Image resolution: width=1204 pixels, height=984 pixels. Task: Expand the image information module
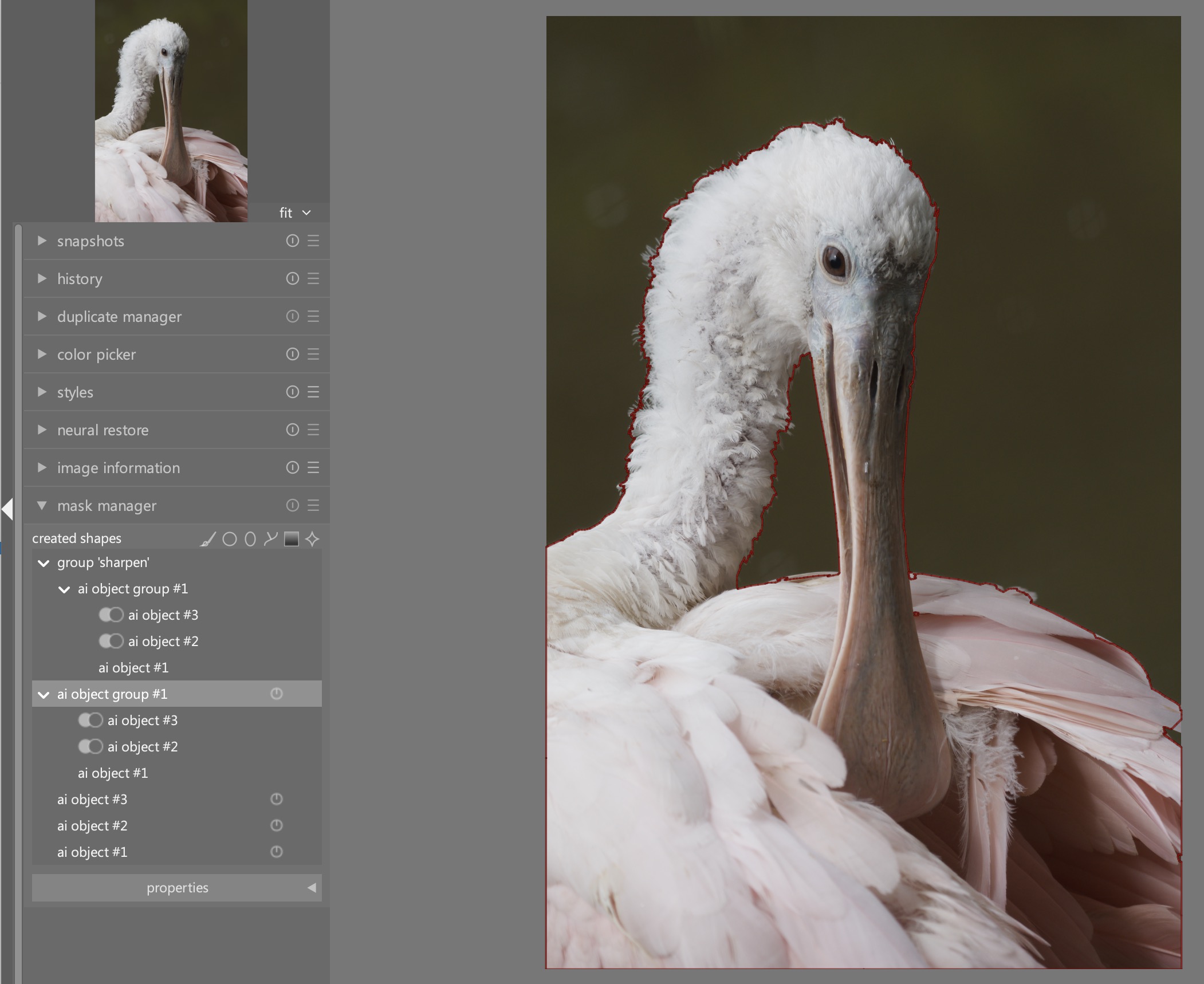pyautogui.click(x=42, y=467)
